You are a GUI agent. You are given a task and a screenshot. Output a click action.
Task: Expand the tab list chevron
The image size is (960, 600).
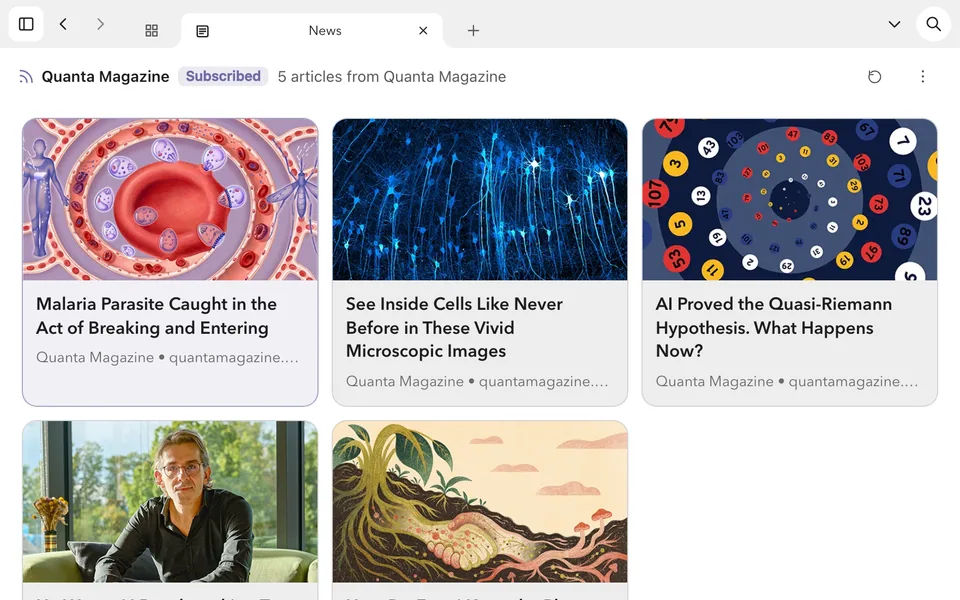coord(894,24)
